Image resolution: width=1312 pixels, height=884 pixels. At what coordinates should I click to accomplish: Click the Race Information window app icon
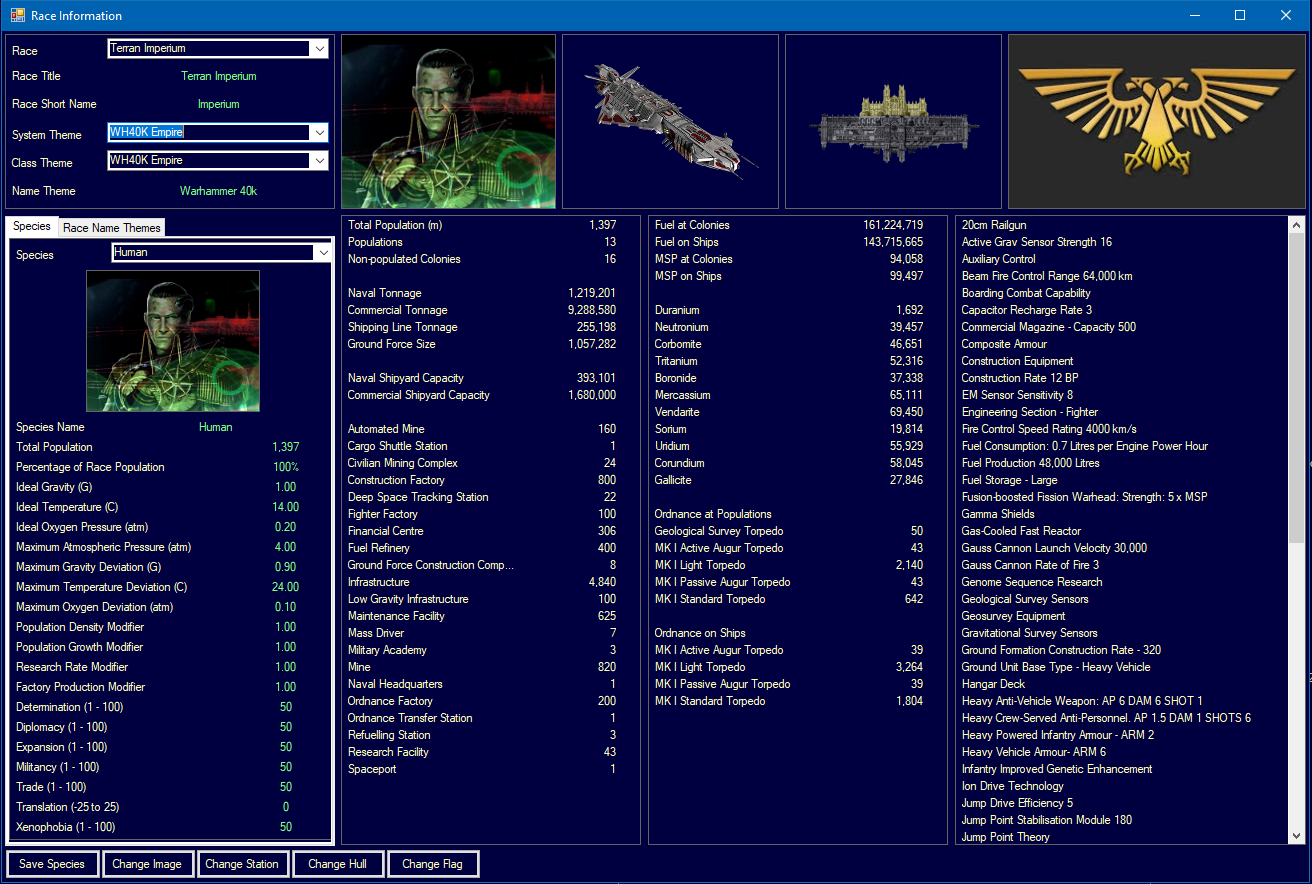pos(17,15)
